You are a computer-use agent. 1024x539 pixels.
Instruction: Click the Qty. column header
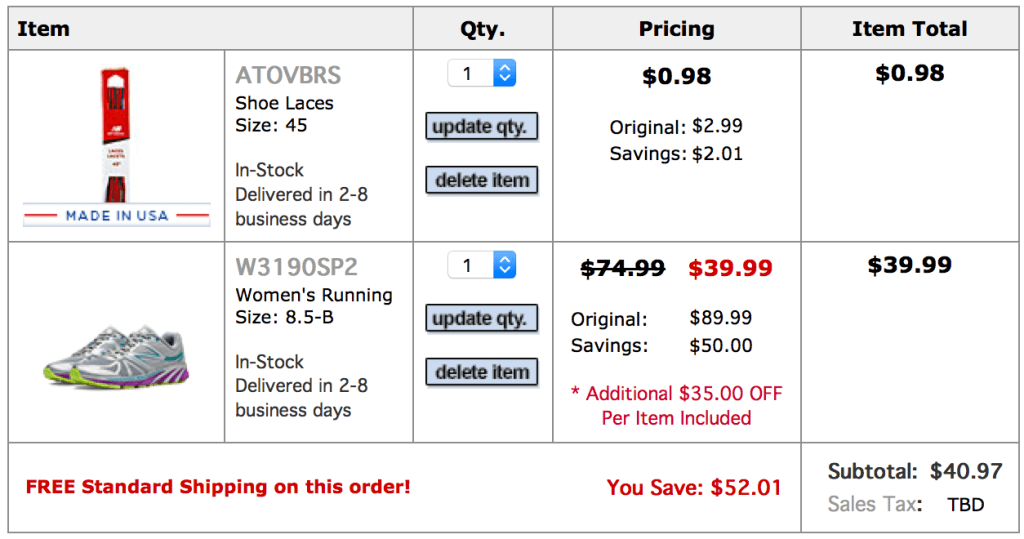pos(482,29)
